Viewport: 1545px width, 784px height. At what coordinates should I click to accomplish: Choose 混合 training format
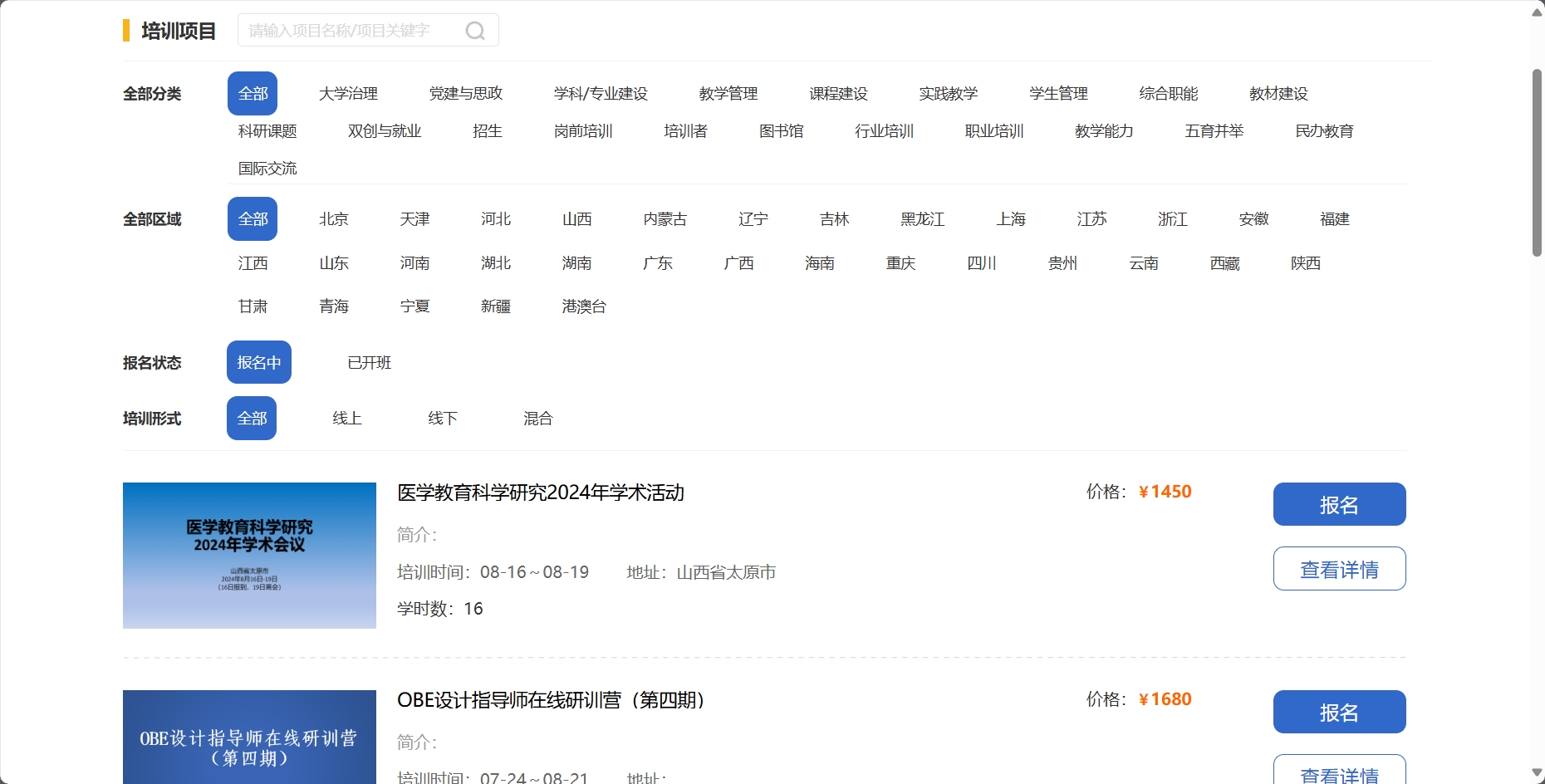pyautogui.click(x=537, y=419)
